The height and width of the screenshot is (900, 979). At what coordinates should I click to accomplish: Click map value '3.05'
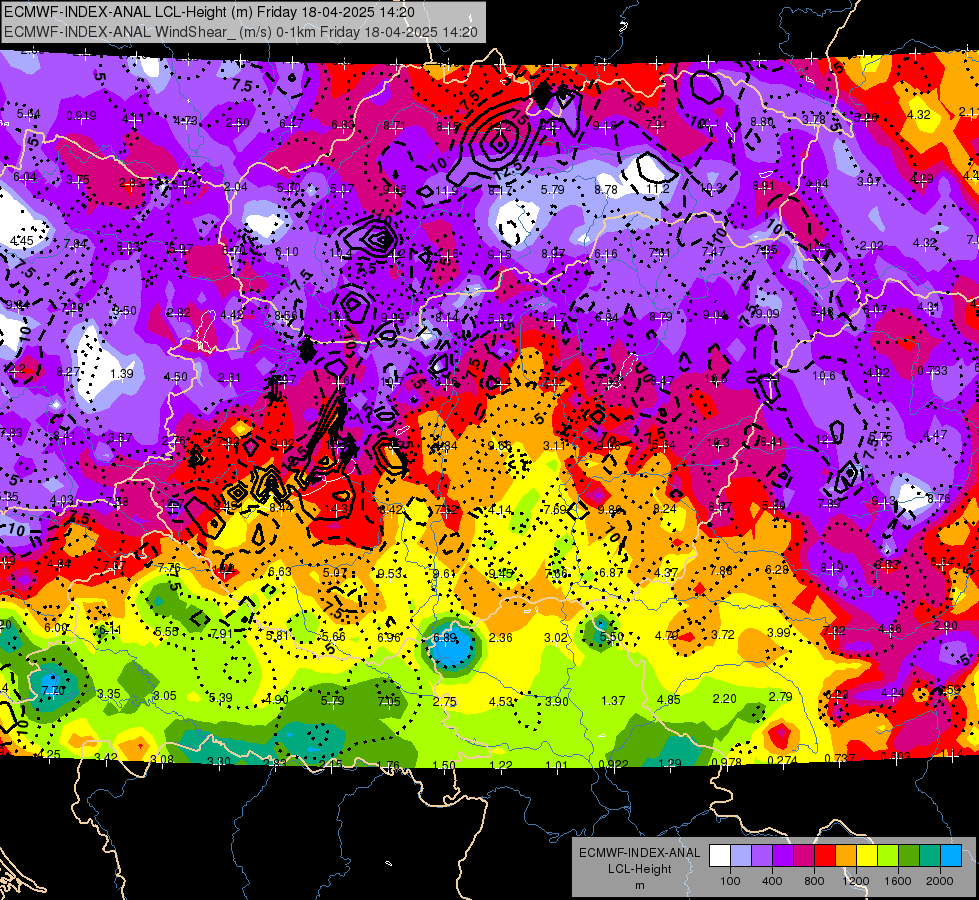pyautogui.click(x=164, y=696)
